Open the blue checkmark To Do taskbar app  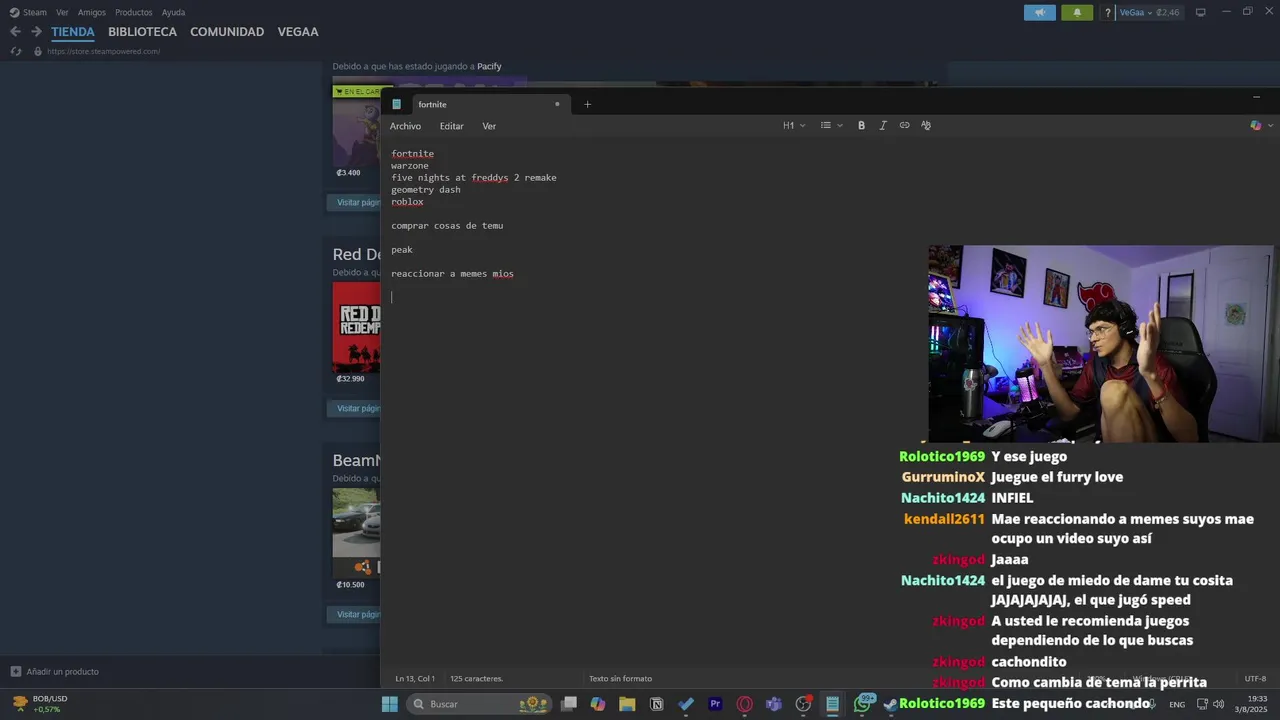(686, 704)
